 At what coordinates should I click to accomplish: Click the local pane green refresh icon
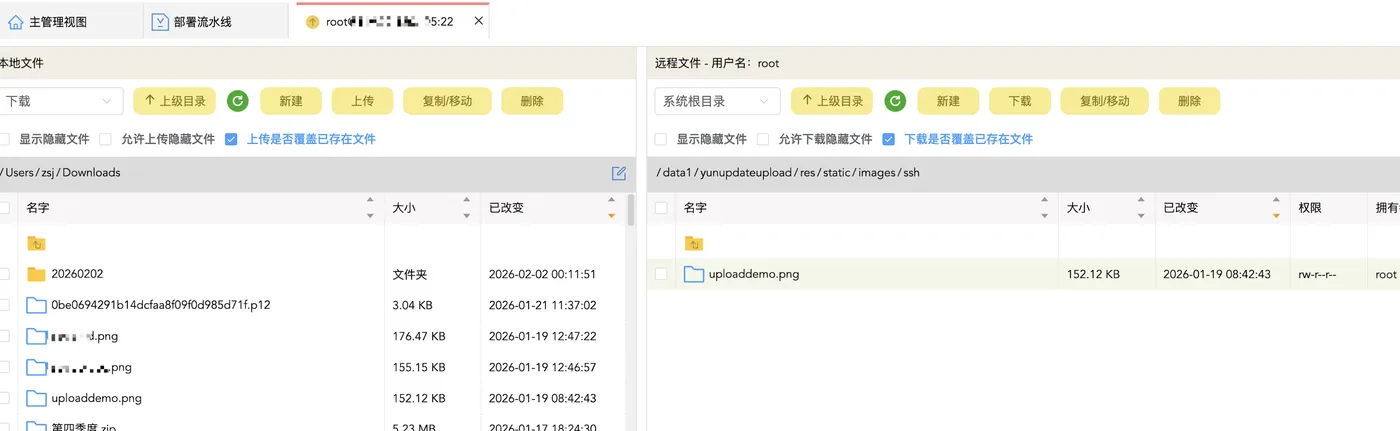click(x=238, y=101)
